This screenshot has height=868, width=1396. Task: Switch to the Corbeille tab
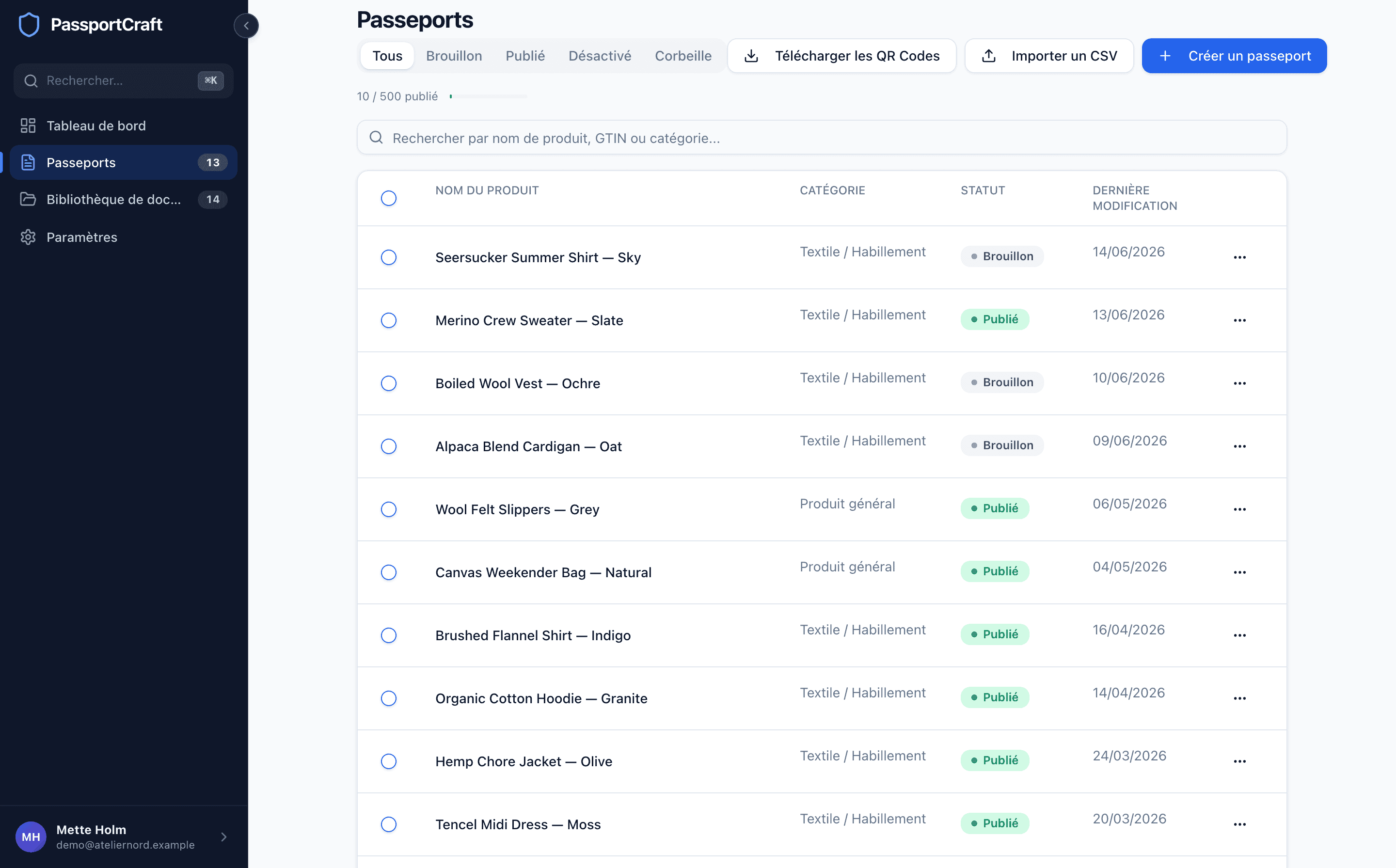click(683, 56)
